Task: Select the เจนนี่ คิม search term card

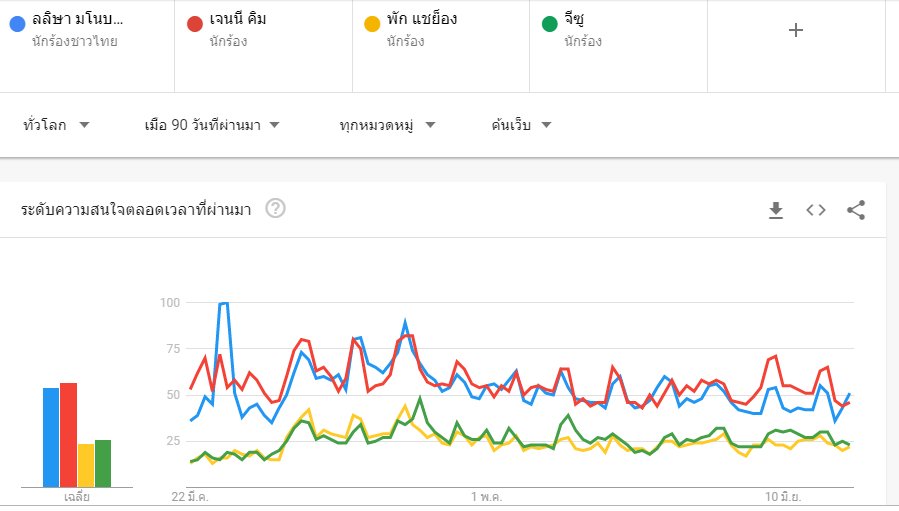Action: (264, 30)
